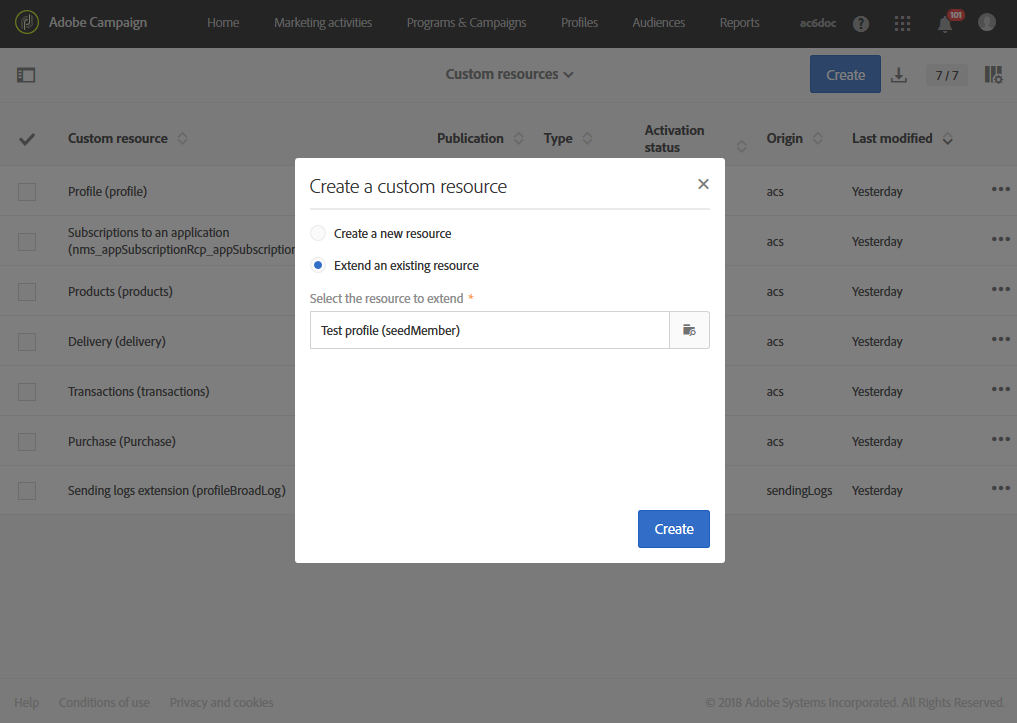Open the notifications bell icon
The image size is (1017, 723).
pyautogui.click(x=945, y=24)
